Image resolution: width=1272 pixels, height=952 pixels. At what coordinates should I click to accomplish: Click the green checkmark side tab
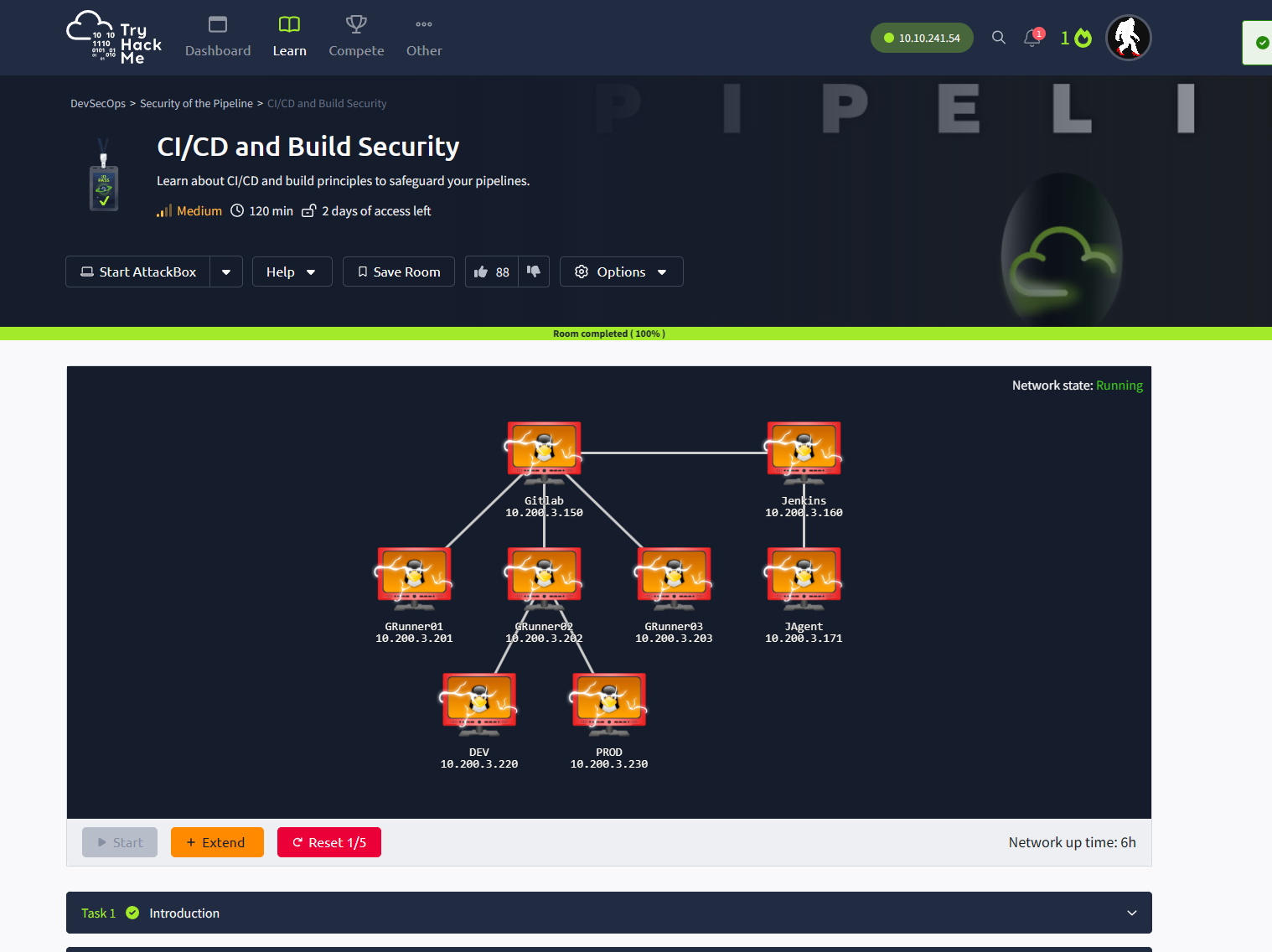[x=1259, y=43]
